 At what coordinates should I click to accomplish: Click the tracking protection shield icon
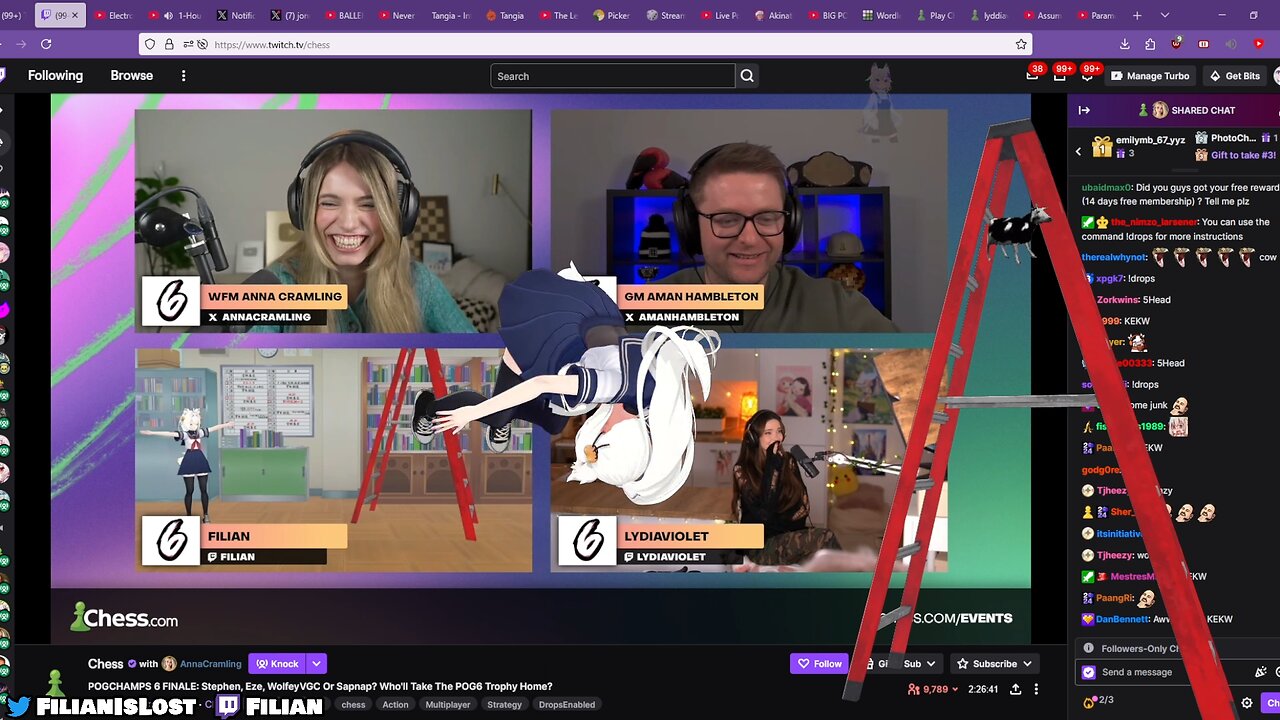tap(150, 44)
